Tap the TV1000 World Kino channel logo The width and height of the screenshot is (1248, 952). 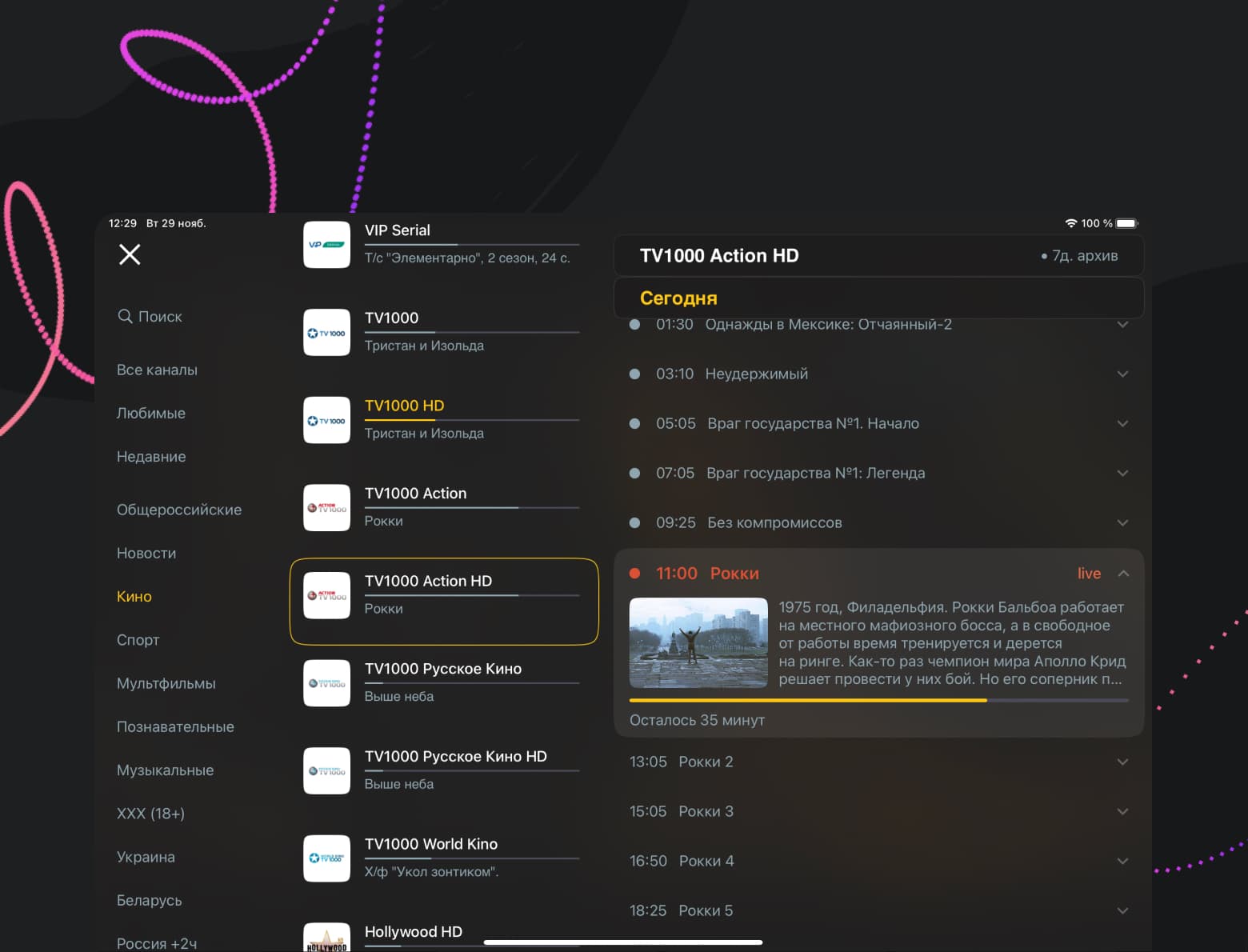pyautogui.click(x=326, y=858)
